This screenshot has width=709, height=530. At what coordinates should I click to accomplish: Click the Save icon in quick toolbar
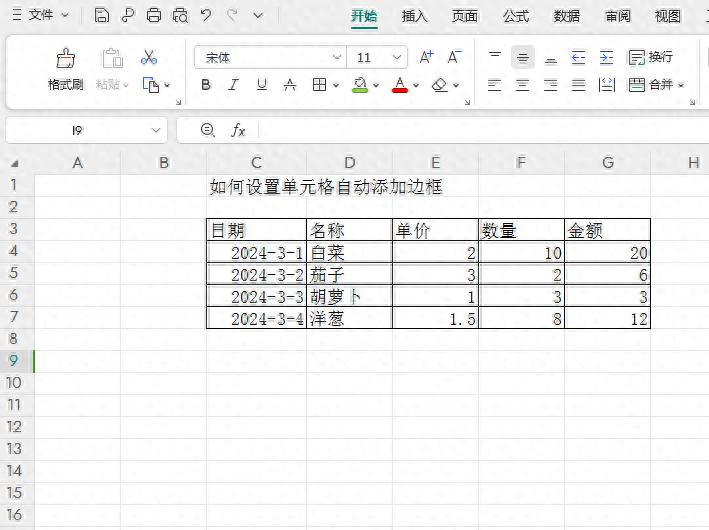pyautogui.click(x=102, y=15)
